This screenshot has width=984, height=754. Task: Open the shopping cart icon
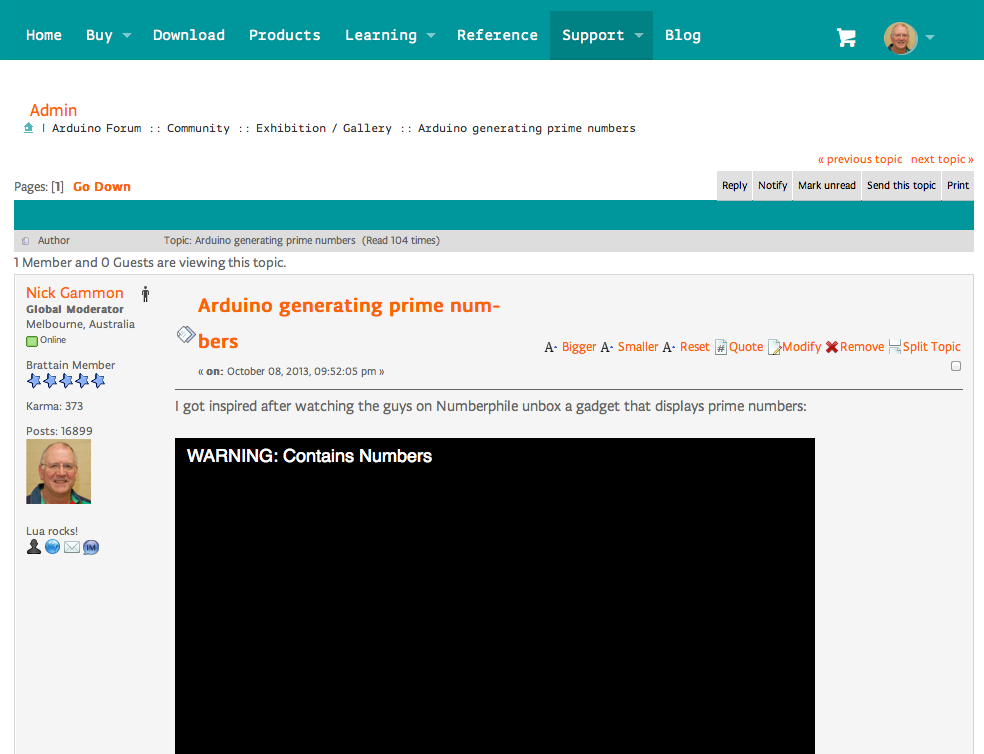(846, 37)
